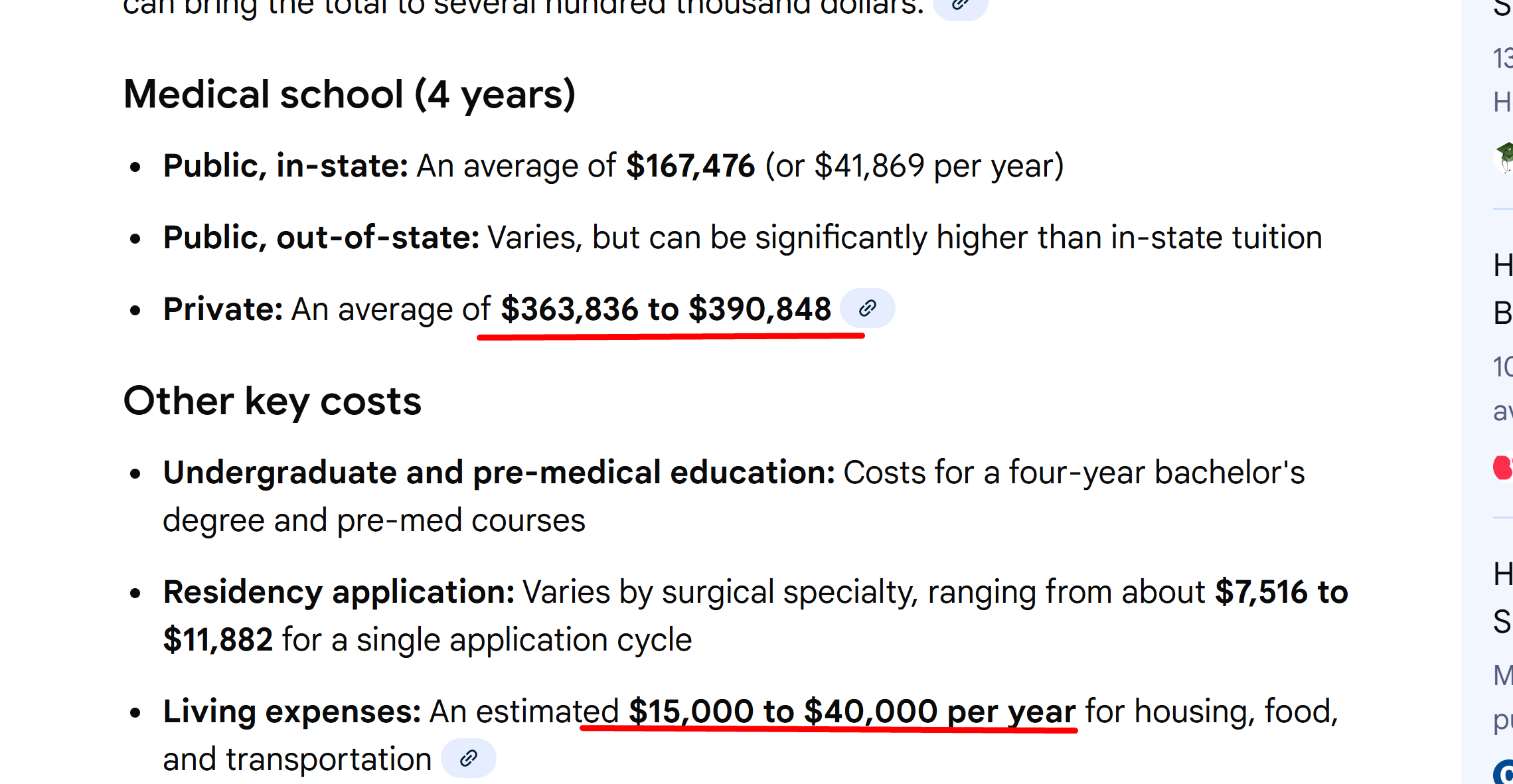This screenshot has height=784, width=1513.
Task: Open citation link icon after $390,848
Action: point(867,309)
